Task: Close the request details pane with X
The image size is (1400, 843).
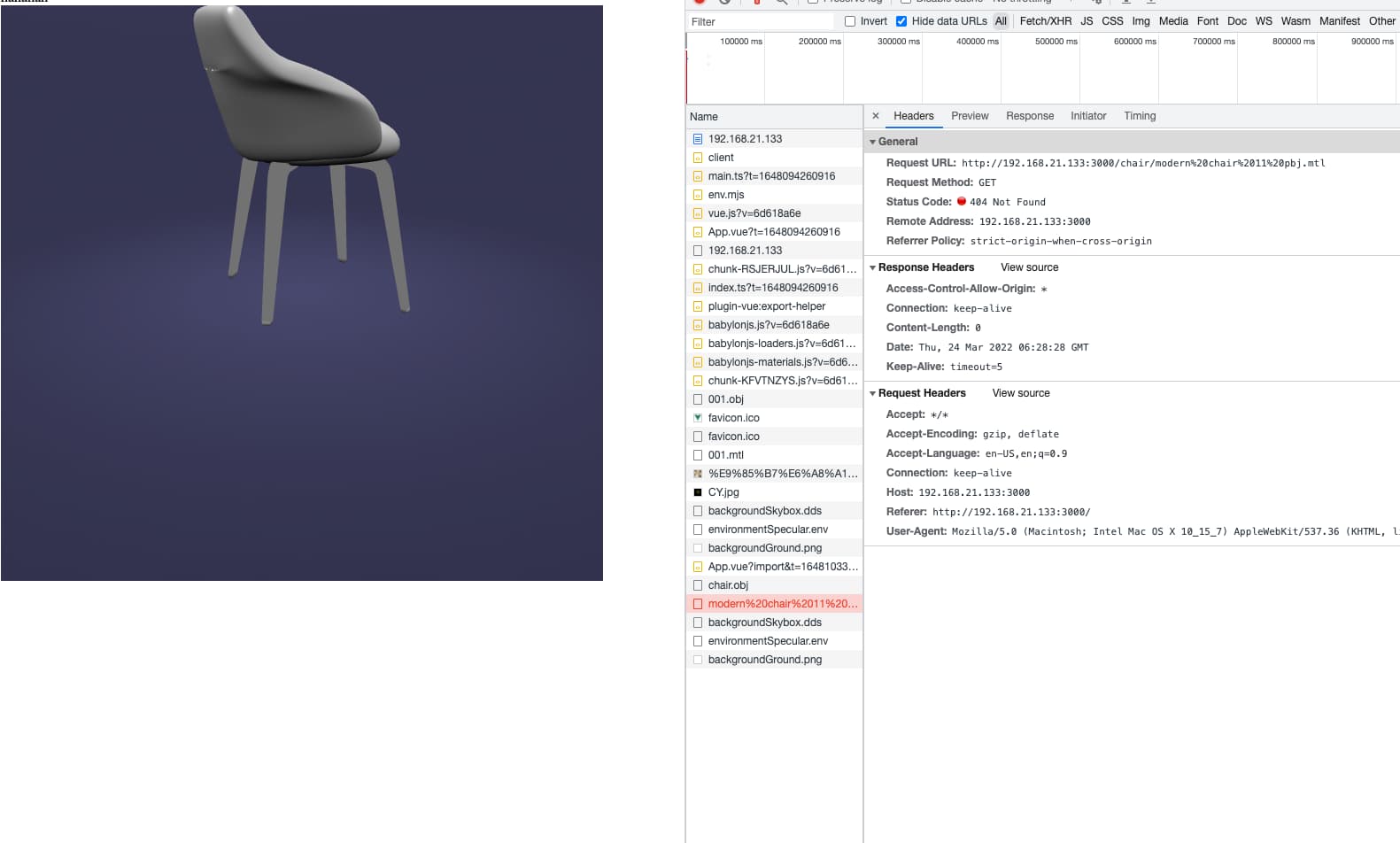Action: click(x=876, y=116)
